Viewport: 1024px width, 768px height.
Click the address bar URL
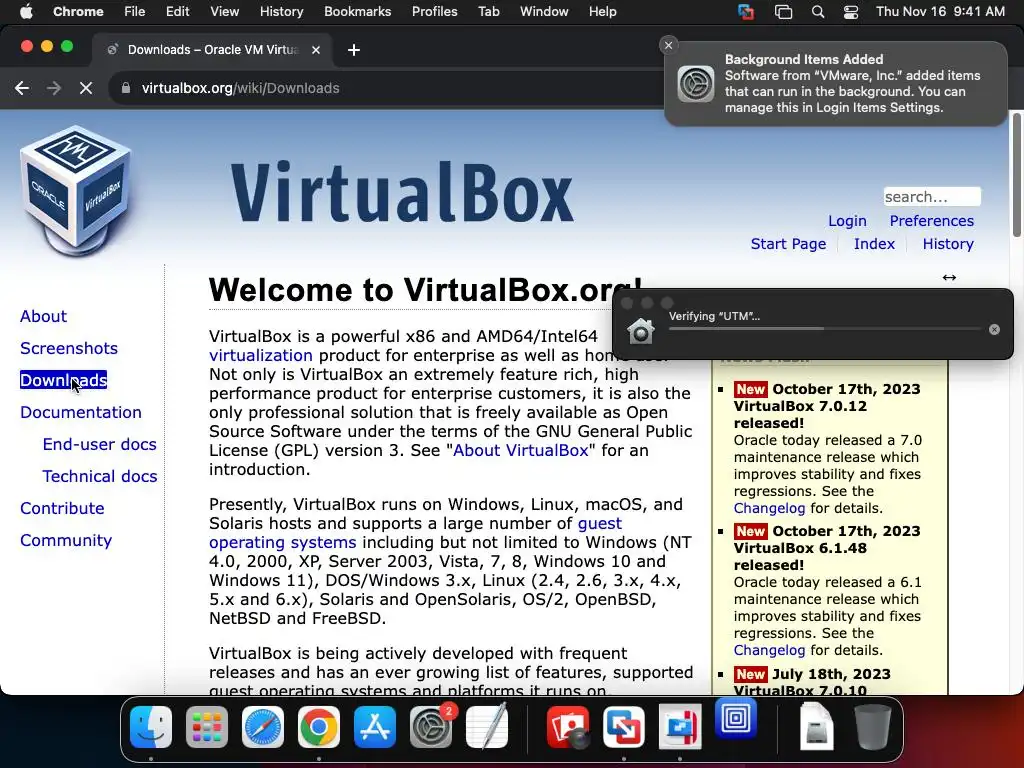pos(240,88)
